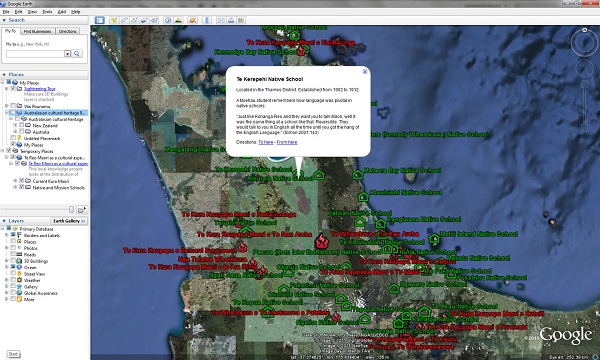Toggle the sunlight toolbar icon
This screenshot has width=600, height=360.
[178, 20]
